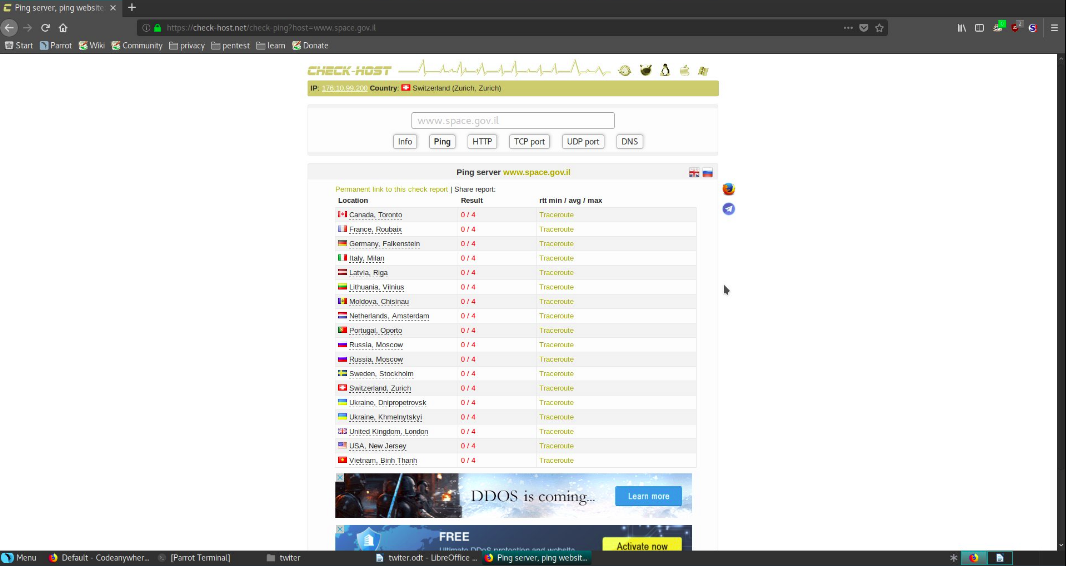The width and height of the screenshot is (1066, 566).
Task: Focus the www.space.gov.il host input field
Action: 513,120
